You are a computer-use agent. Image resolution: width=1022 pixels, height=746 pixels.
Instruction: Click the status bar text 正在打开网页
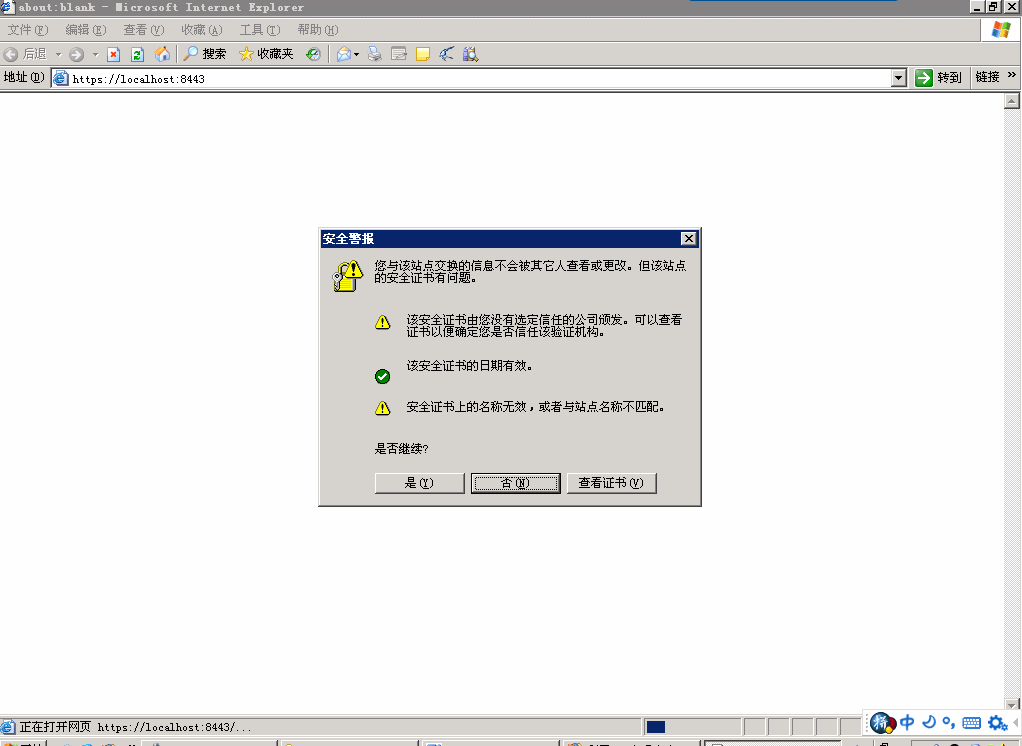tap(55, 727)
